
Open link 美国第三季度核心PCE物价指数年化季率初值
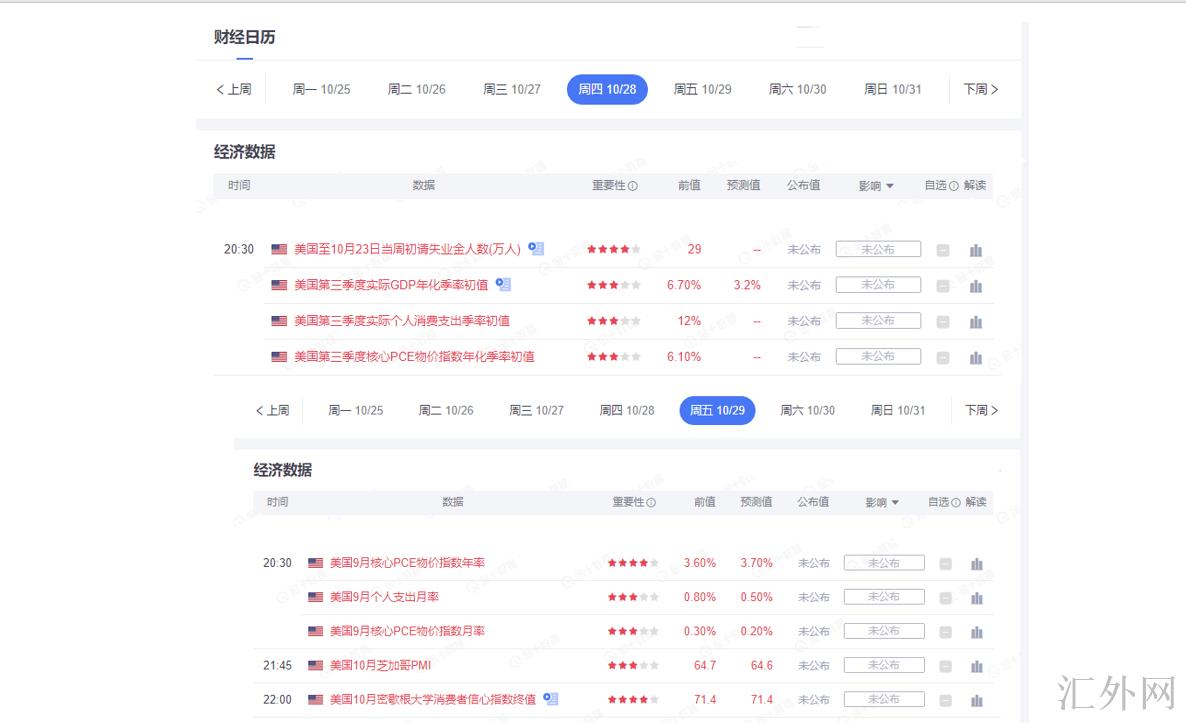(x=414, y=356)
